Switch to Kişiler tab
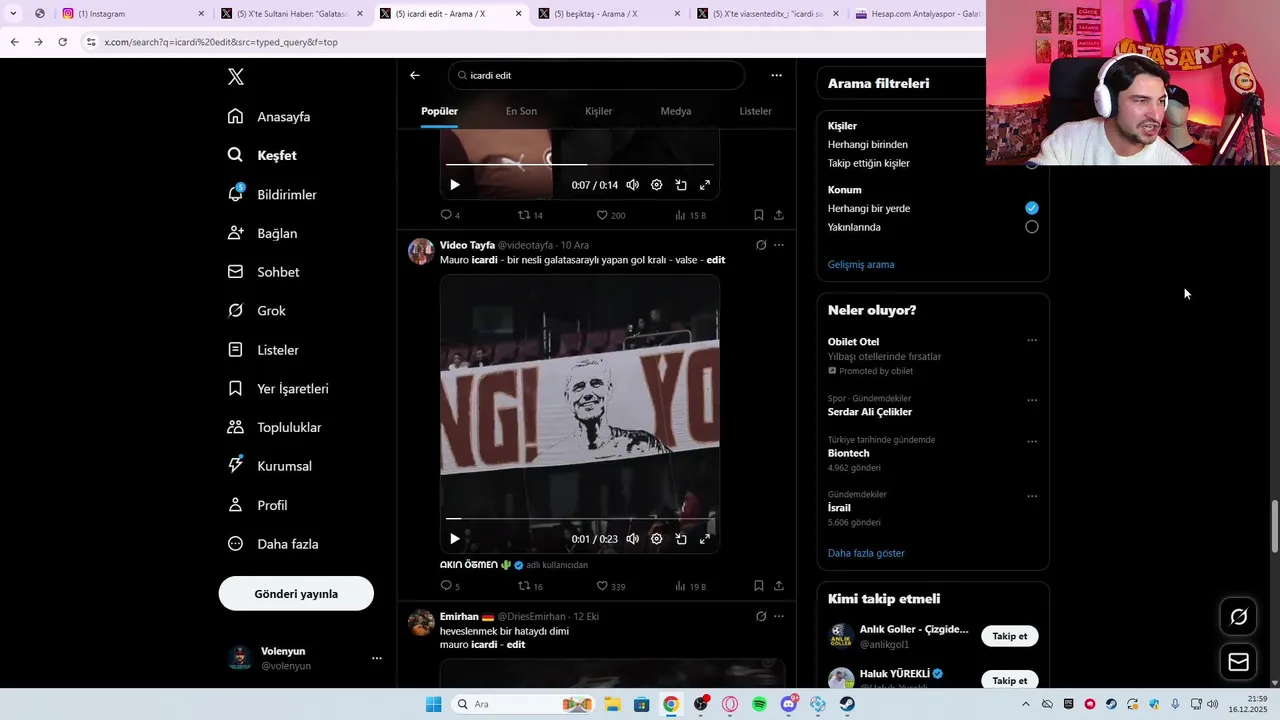 599,111
